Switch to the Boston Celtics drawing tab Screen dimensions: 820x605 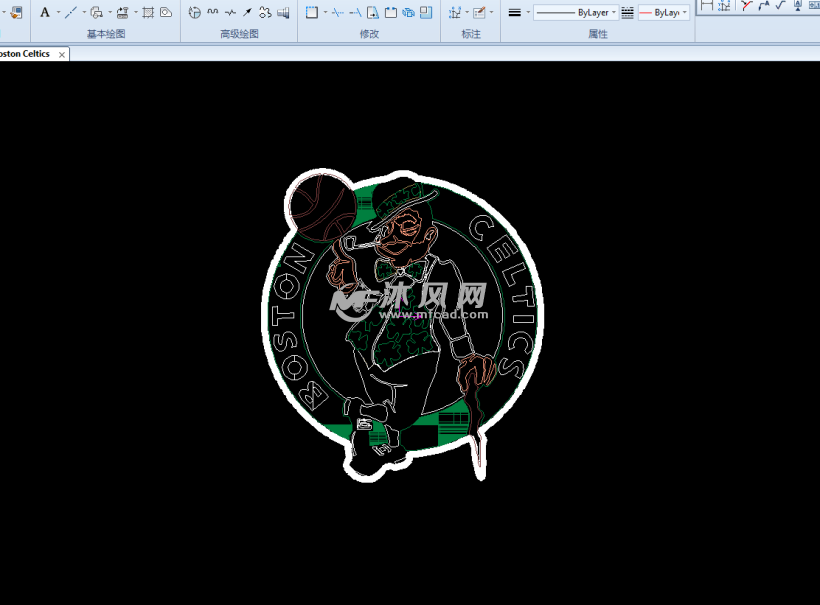(25, 54)
